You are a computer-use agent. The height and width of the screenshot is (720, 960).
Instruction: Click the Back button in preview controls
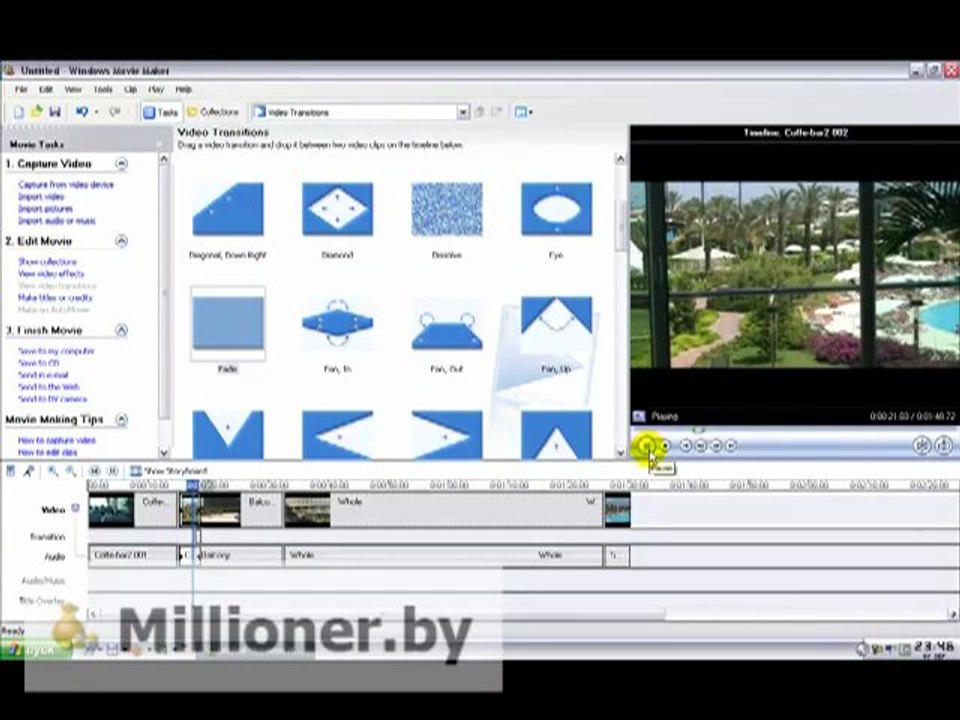click(x=686, y=446)
